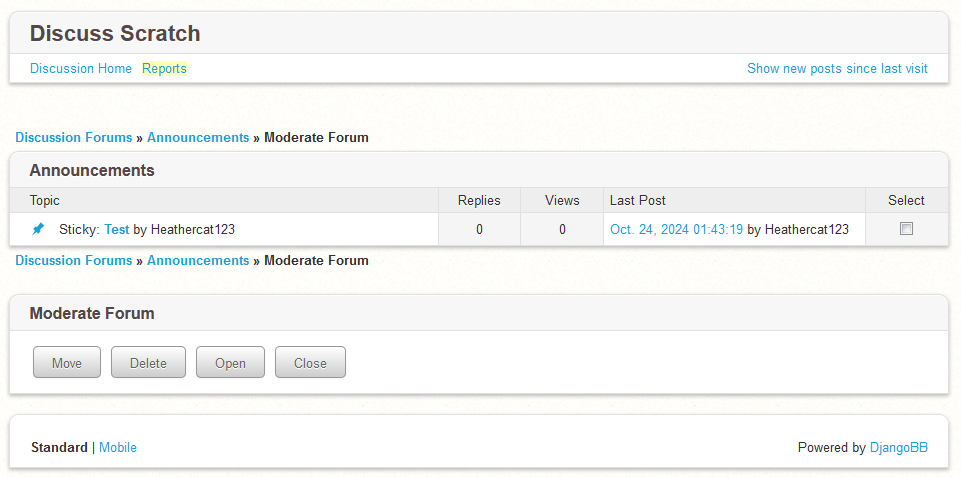
Task: Go to Discussion Home
Action: click(x=81, y=69)
